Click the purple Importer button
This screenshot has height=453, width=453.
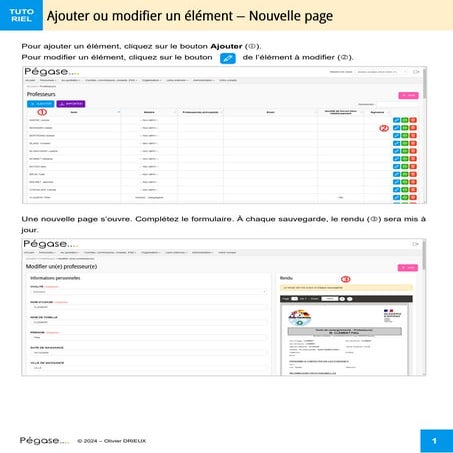click(x=71, y=104)
